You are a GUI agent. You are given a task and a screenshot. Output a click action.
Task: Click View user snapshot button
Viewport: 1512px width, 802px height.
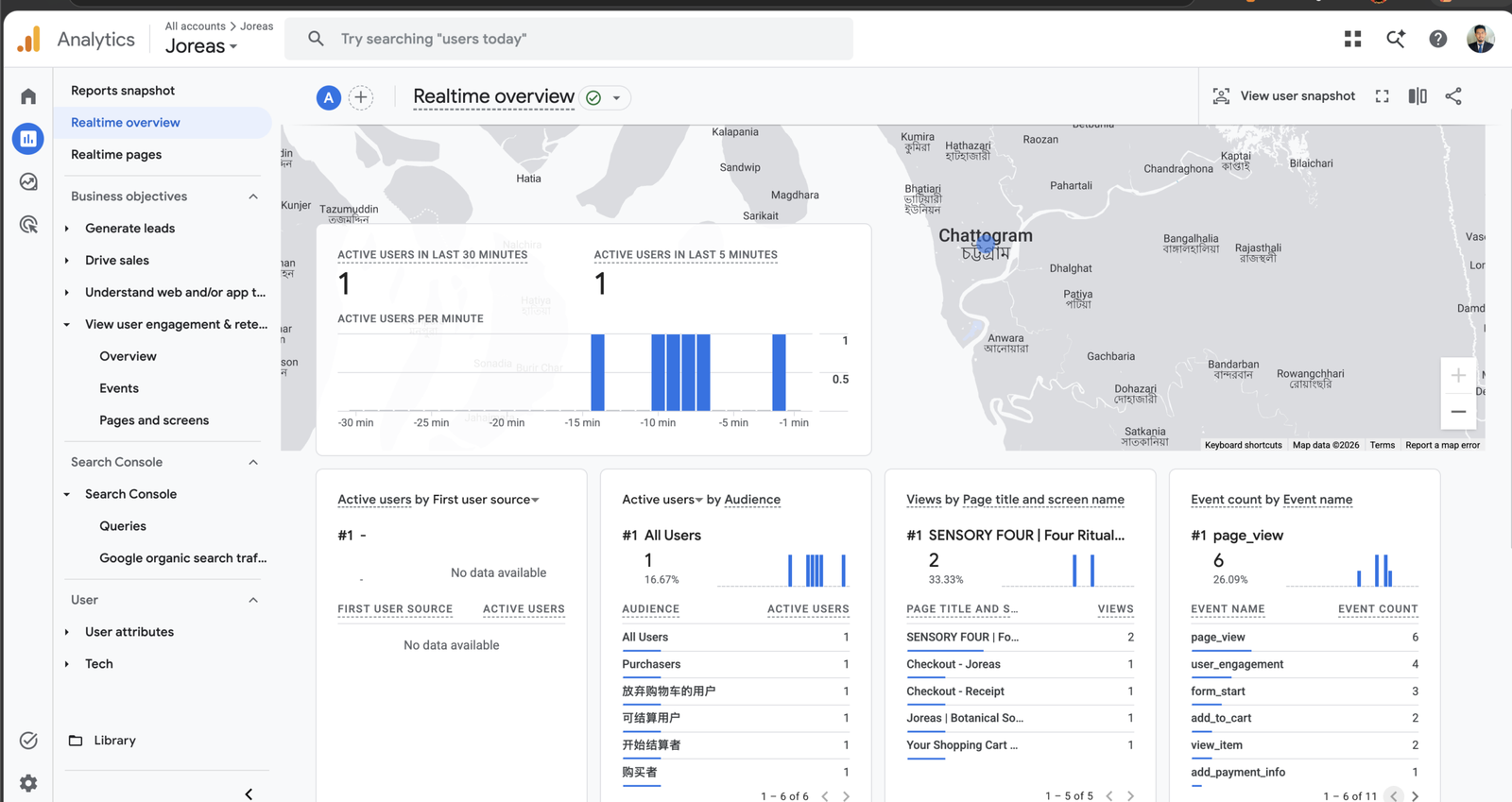pyautogui.click(x=1283, y=96)
